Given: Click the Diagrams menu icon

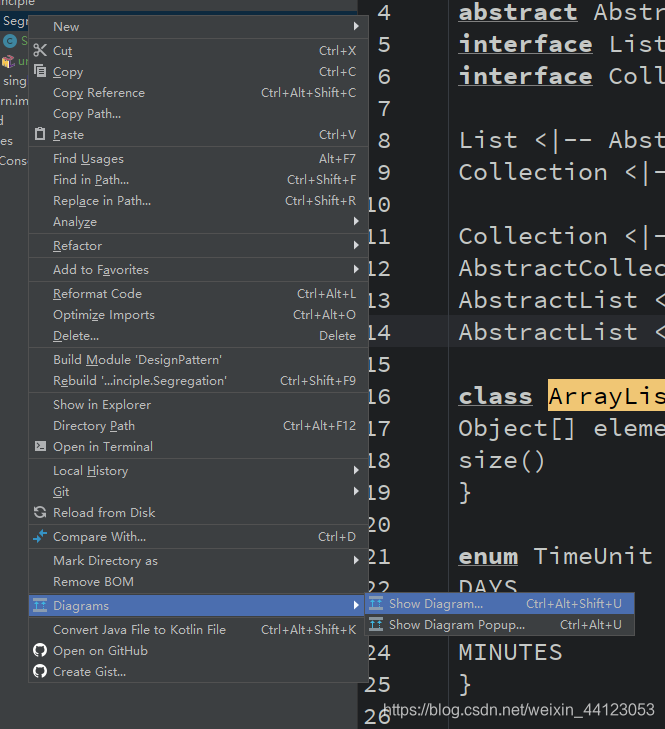Looking at the screenshot, I should (40, 605).
